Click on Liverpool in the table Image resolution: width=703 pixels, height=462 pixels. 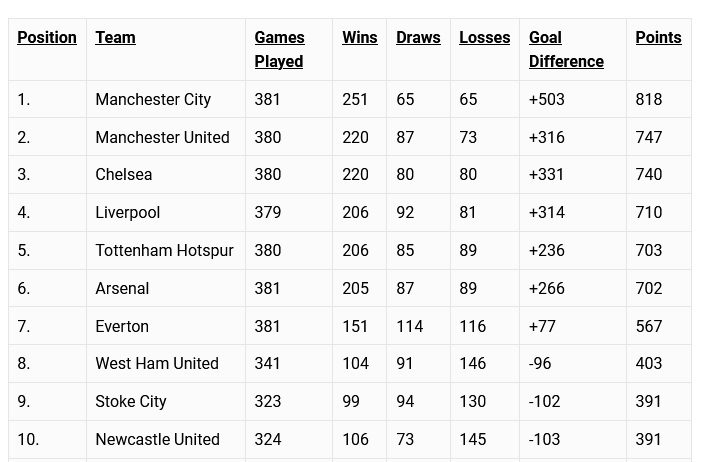click(128, 212)
